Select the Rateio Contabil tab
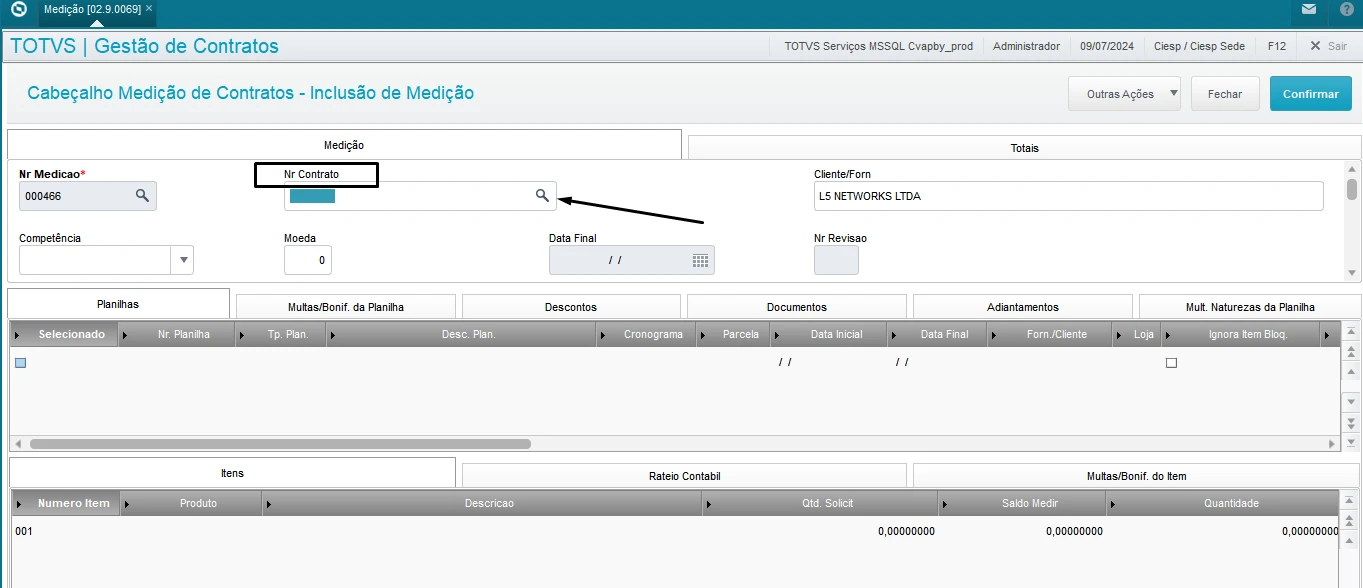This screenshot has width=1363, height=588. click(684, 476)
